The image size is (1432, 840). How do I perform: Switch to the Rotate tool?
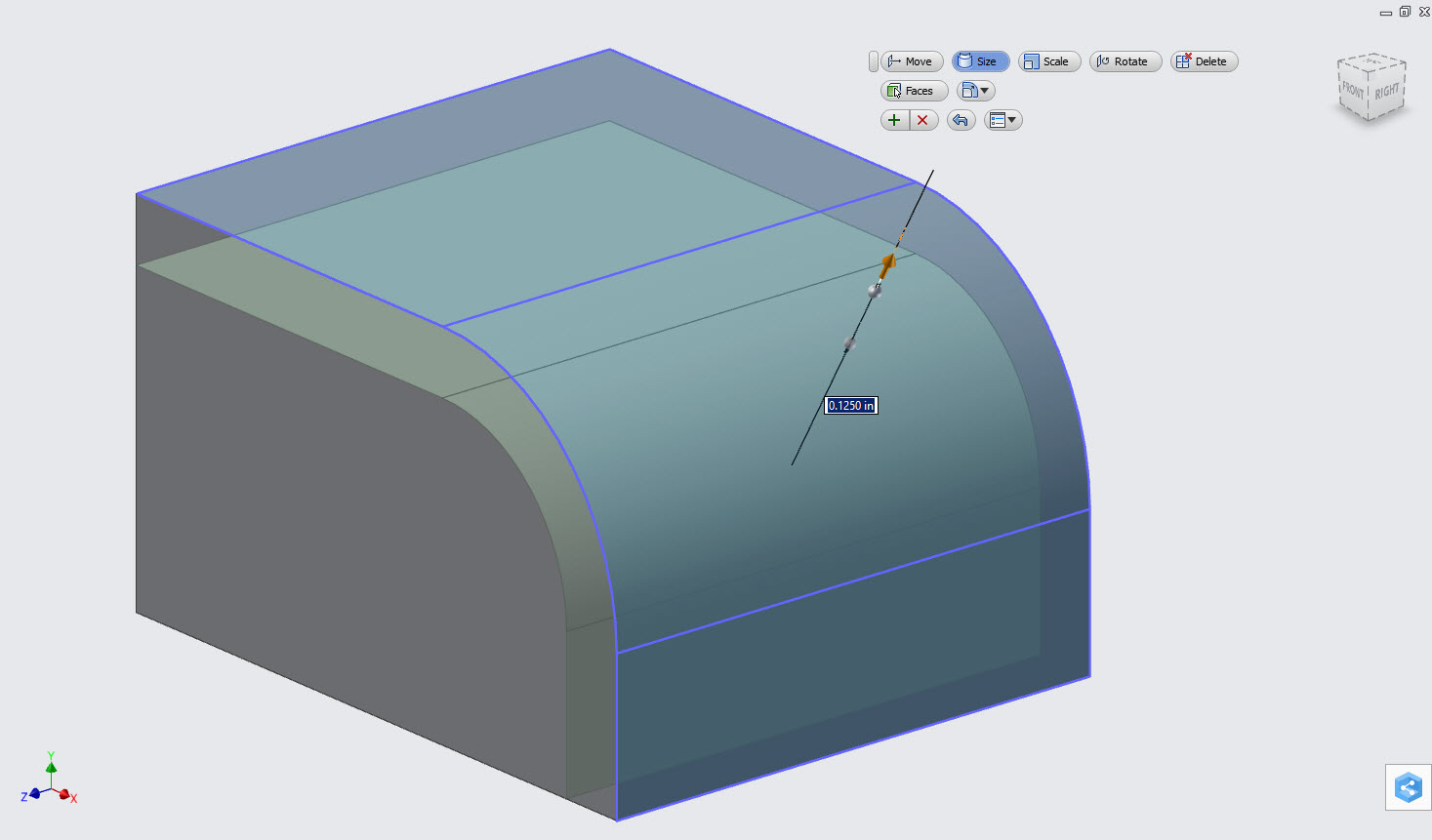(x=1125, y=61)
